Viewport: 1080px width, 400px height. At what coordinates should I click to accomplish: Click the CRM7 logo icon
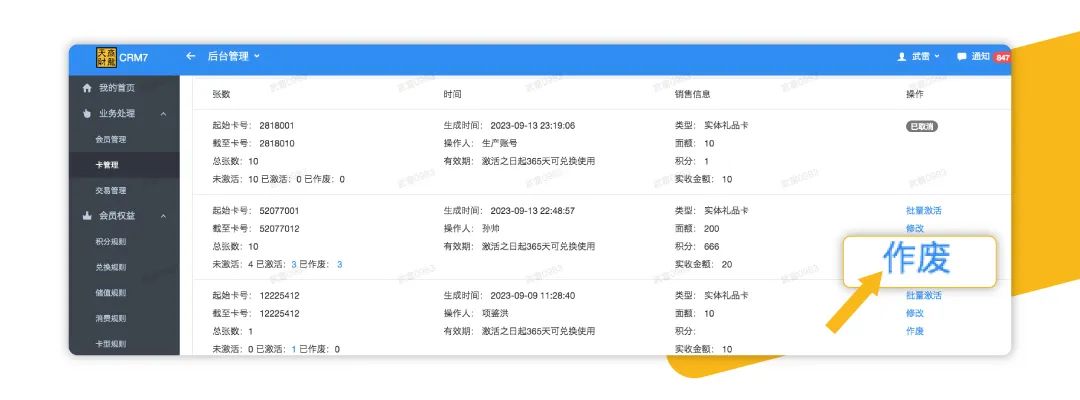106,57
